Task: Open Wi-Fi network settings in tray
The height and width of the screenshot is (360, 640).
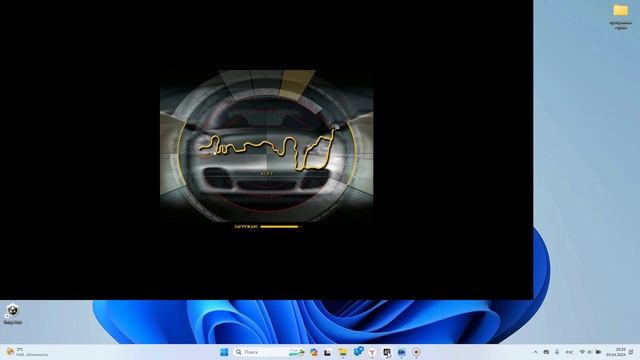Action: click(x=582, y=352)
